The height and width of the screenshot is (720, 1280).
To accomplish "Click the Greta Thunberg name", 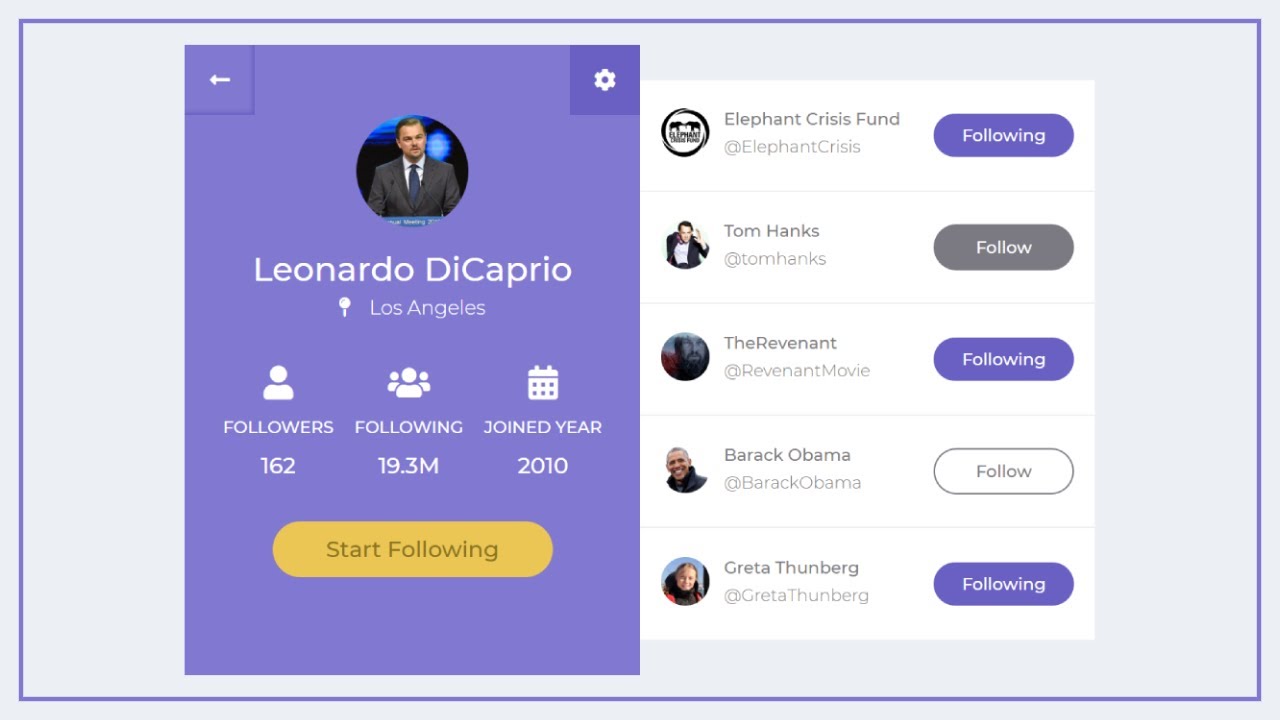I will pos(791,567).
